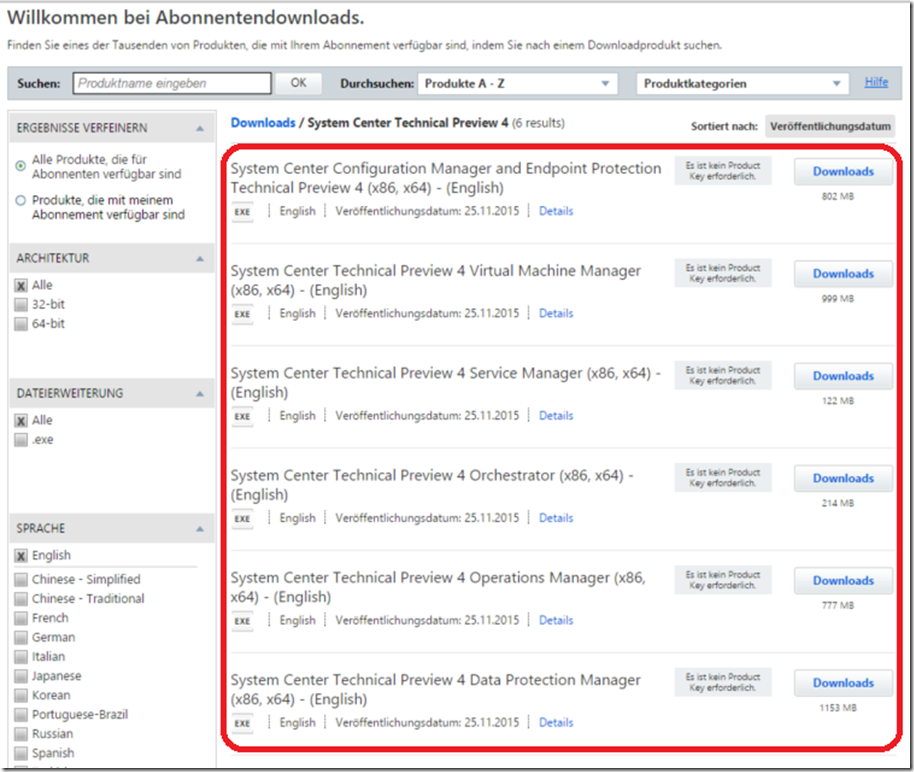This screenshot has height=772, width=914.
Task: Click the Operations Manager product title
Action: point(438,587)
